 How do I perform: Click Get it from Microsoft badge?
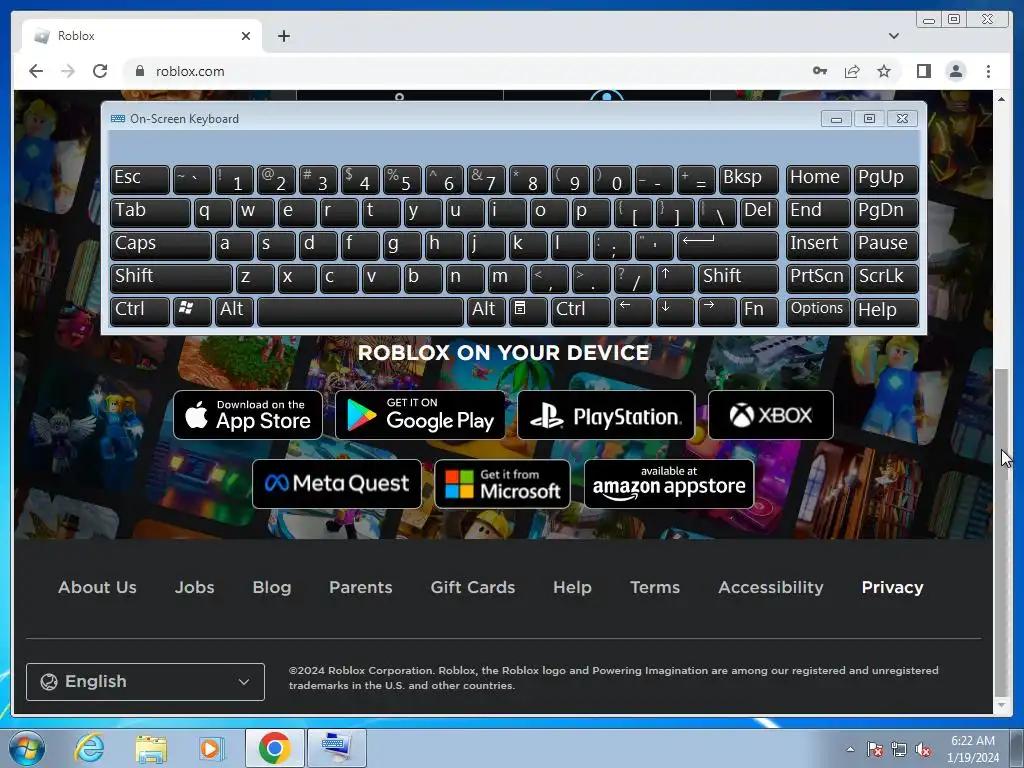(x=502, y=484)
